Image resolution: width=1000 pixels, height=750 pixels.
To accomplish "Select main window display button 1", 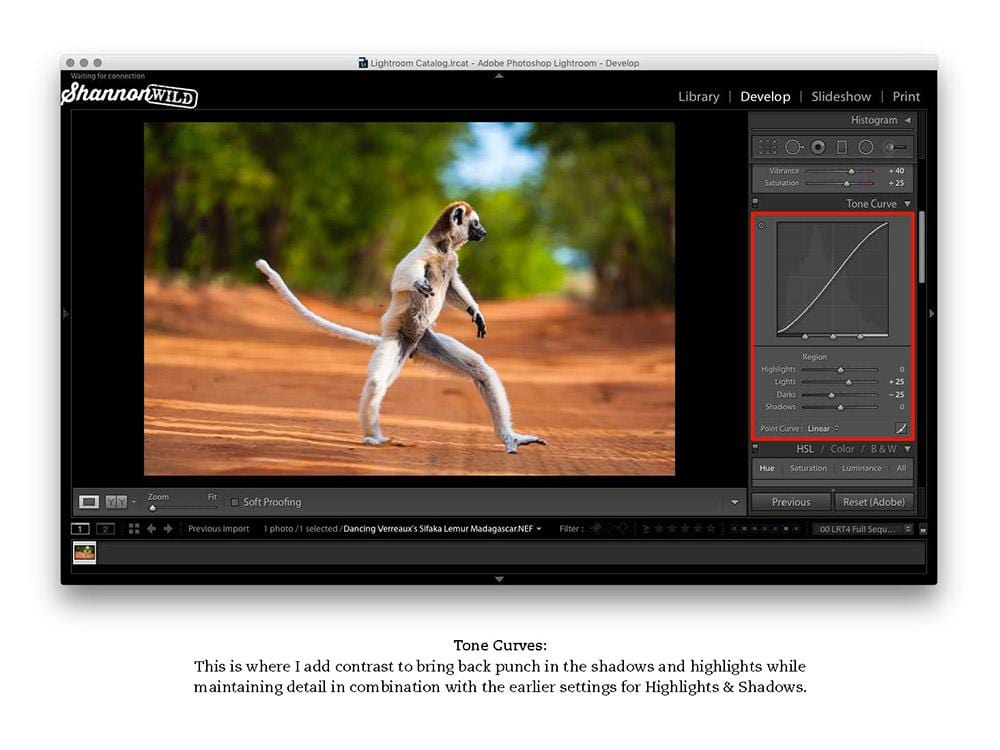I will pyautogui.click(x=80, y=529).
